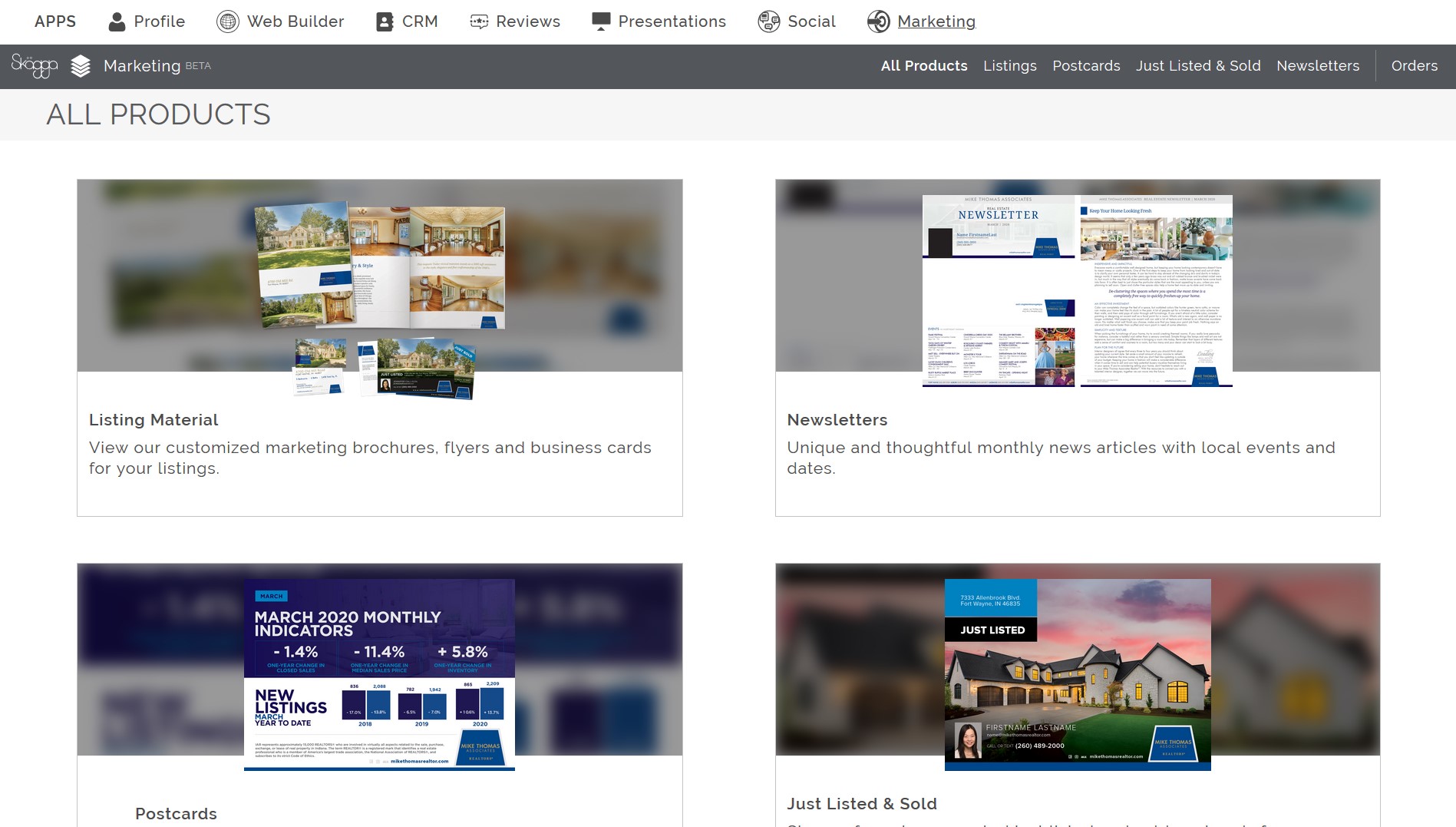1456x827 pixels.
Task: Go to the Social app
Action: point(812,22)
